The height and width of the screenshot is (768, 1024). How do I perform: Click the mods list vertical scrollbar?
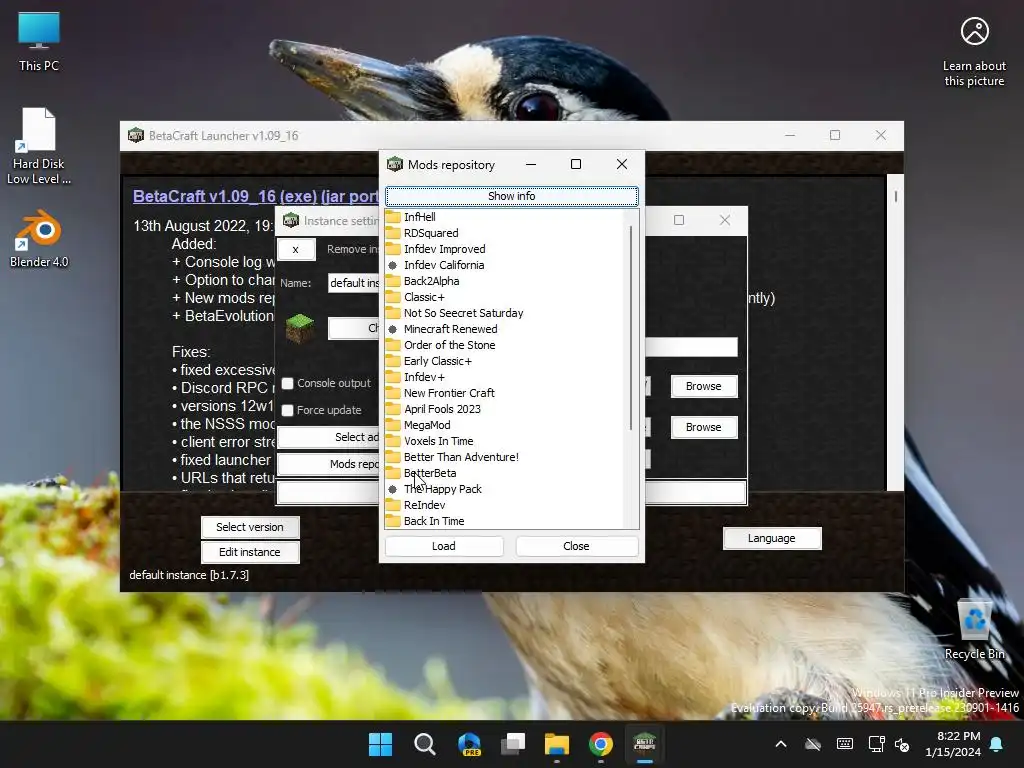[x=631, y=328]
